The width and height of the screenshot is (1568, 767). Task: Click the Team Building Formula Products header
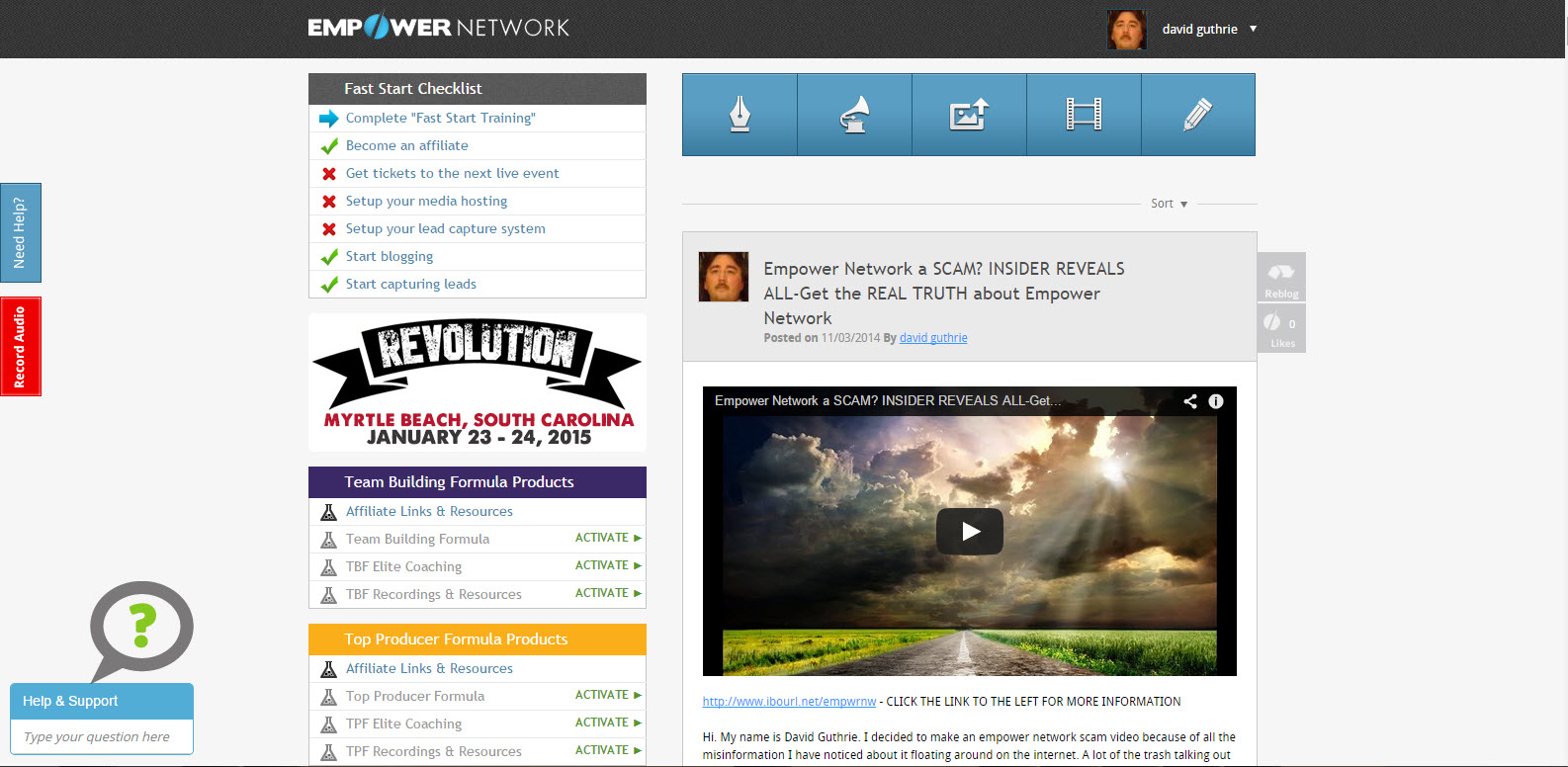478,482
